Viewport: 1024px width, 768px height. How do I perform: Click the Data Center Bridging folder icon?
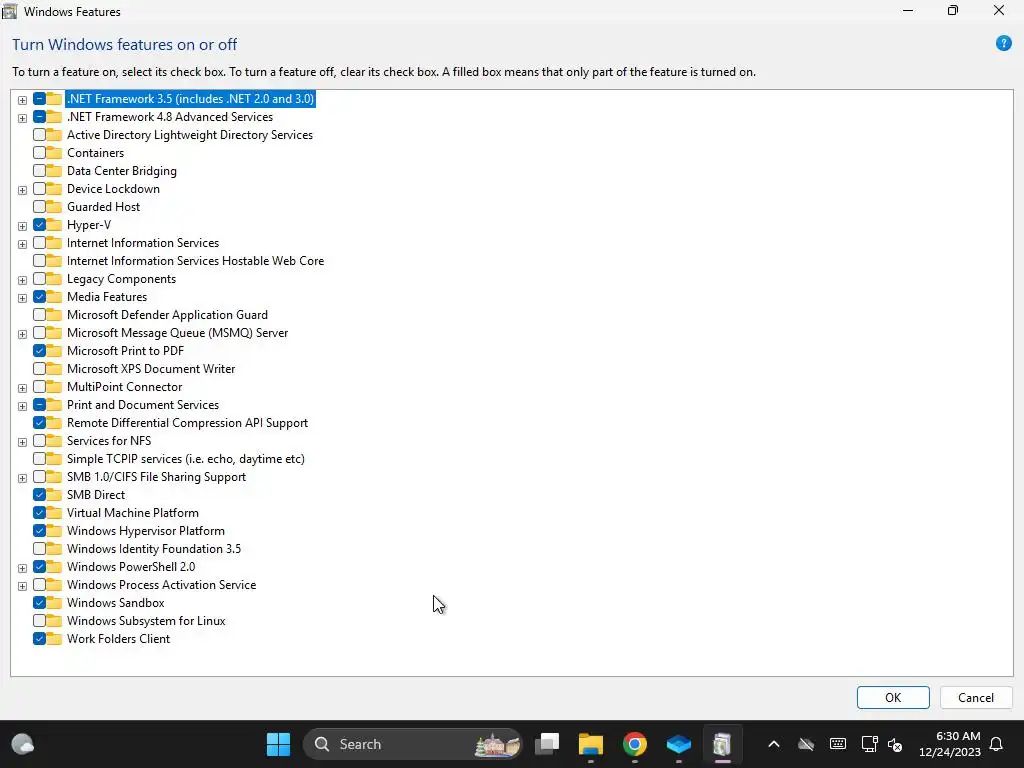(54, 171)
